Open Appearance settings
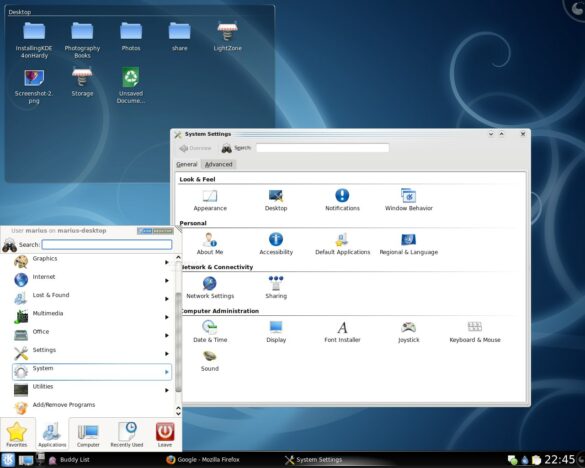This screenshot has height=468, width=585. point(210,200)
